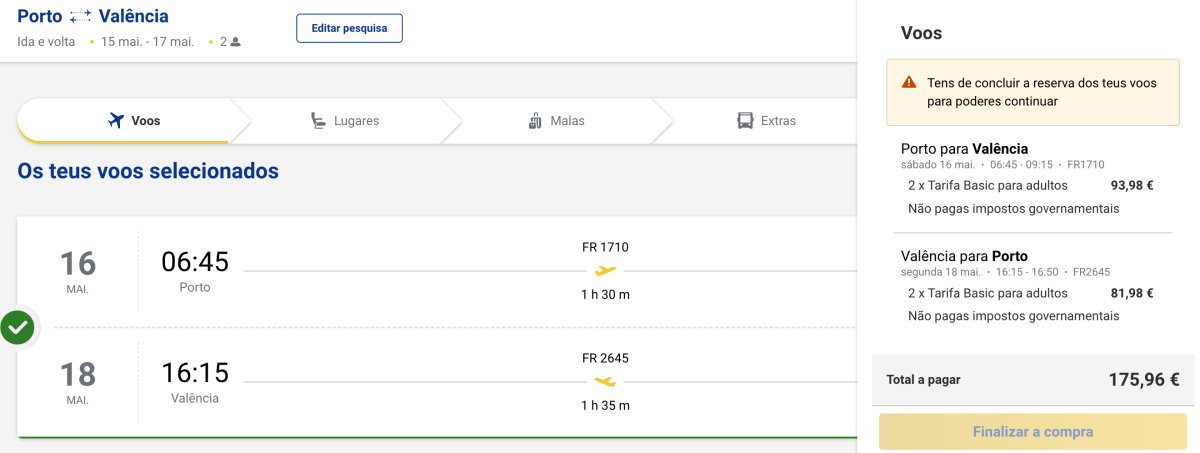Viewport: 1200px width, 453px height.
Task: Click the green checkmark selected-flights icon
Action: 17,327
